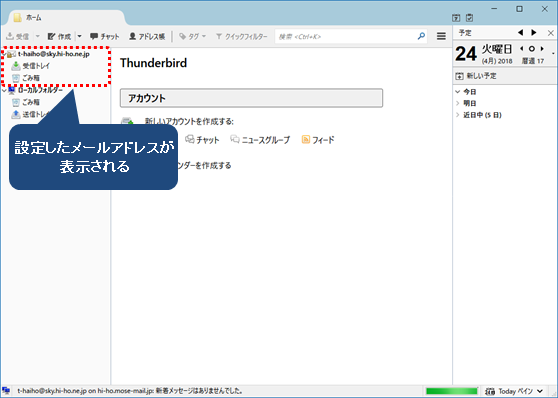Expand the 明日 section
Viewport: 558px width, 398px height.
[458, 103]
